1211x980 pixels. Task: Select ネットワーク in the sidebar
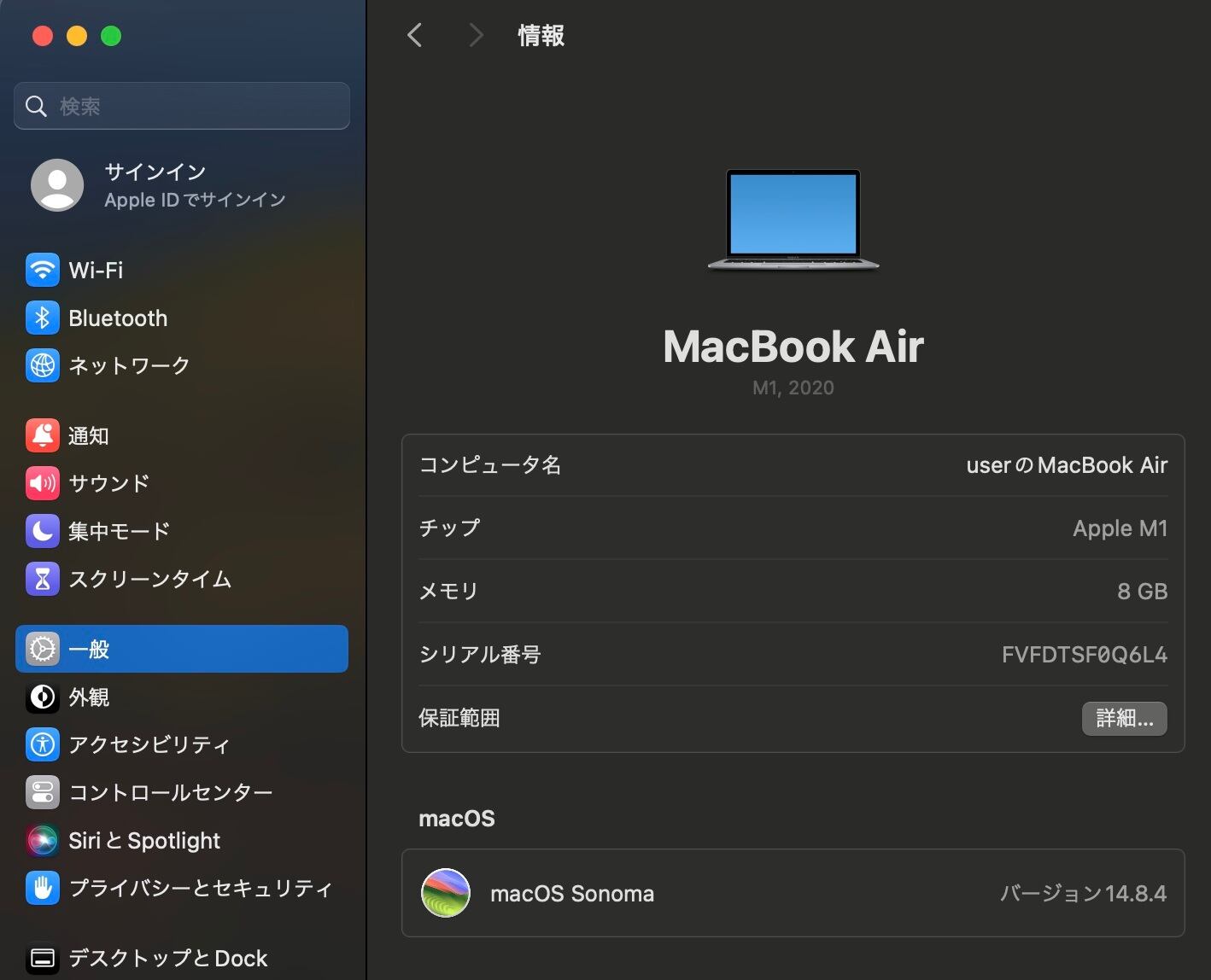tap(182, 365)
